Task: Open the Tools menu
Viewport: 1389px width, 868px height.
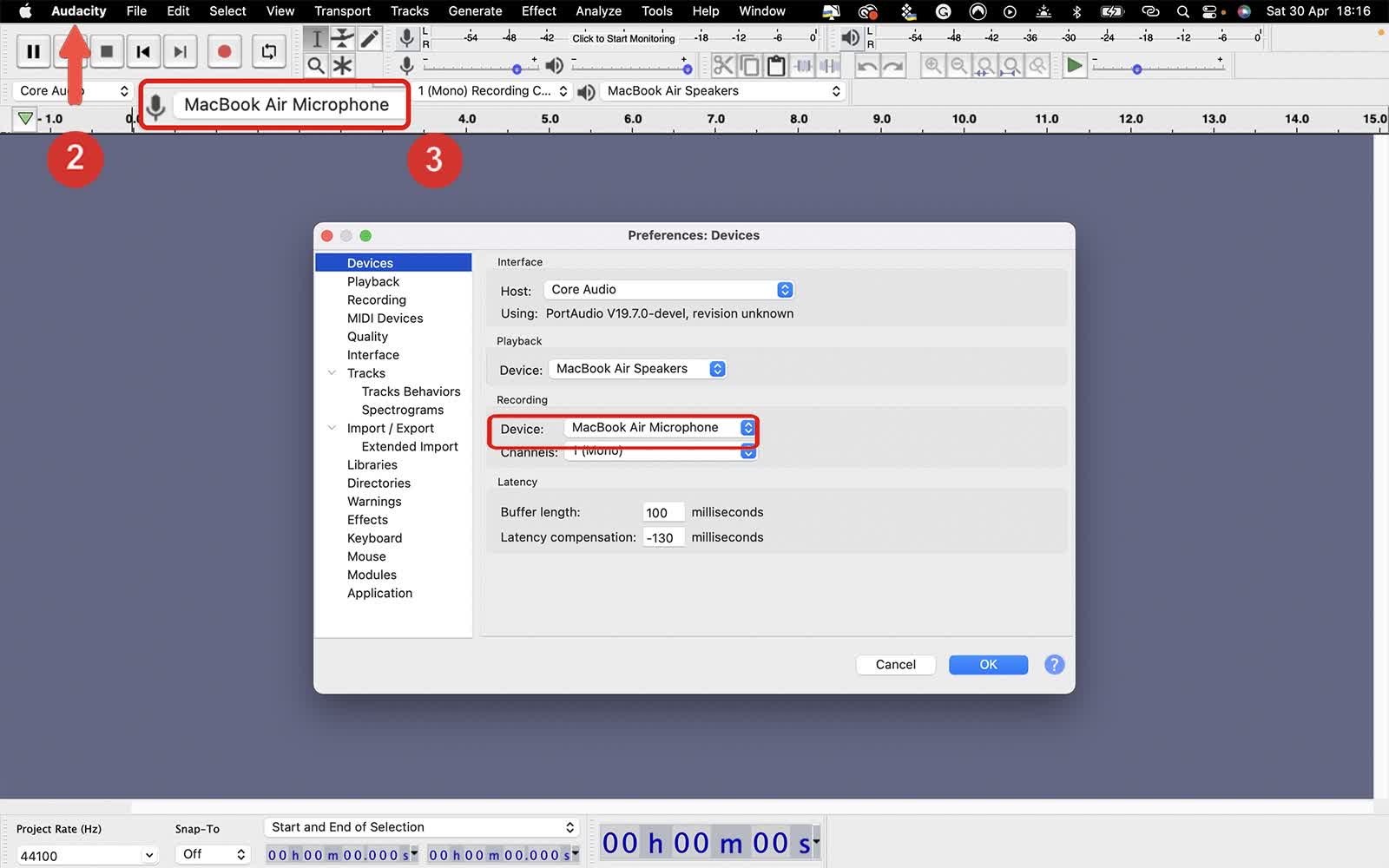Action: tap(657, 11)
